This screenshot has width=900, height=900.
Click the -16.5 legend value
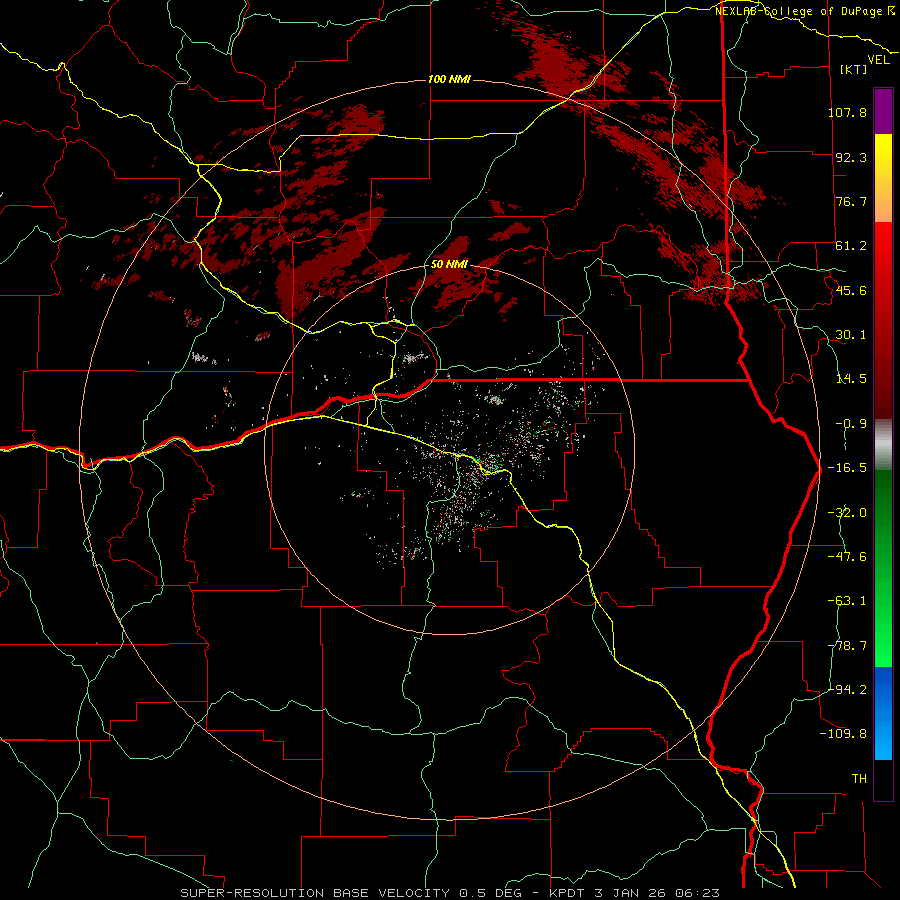tap(847, 468)
